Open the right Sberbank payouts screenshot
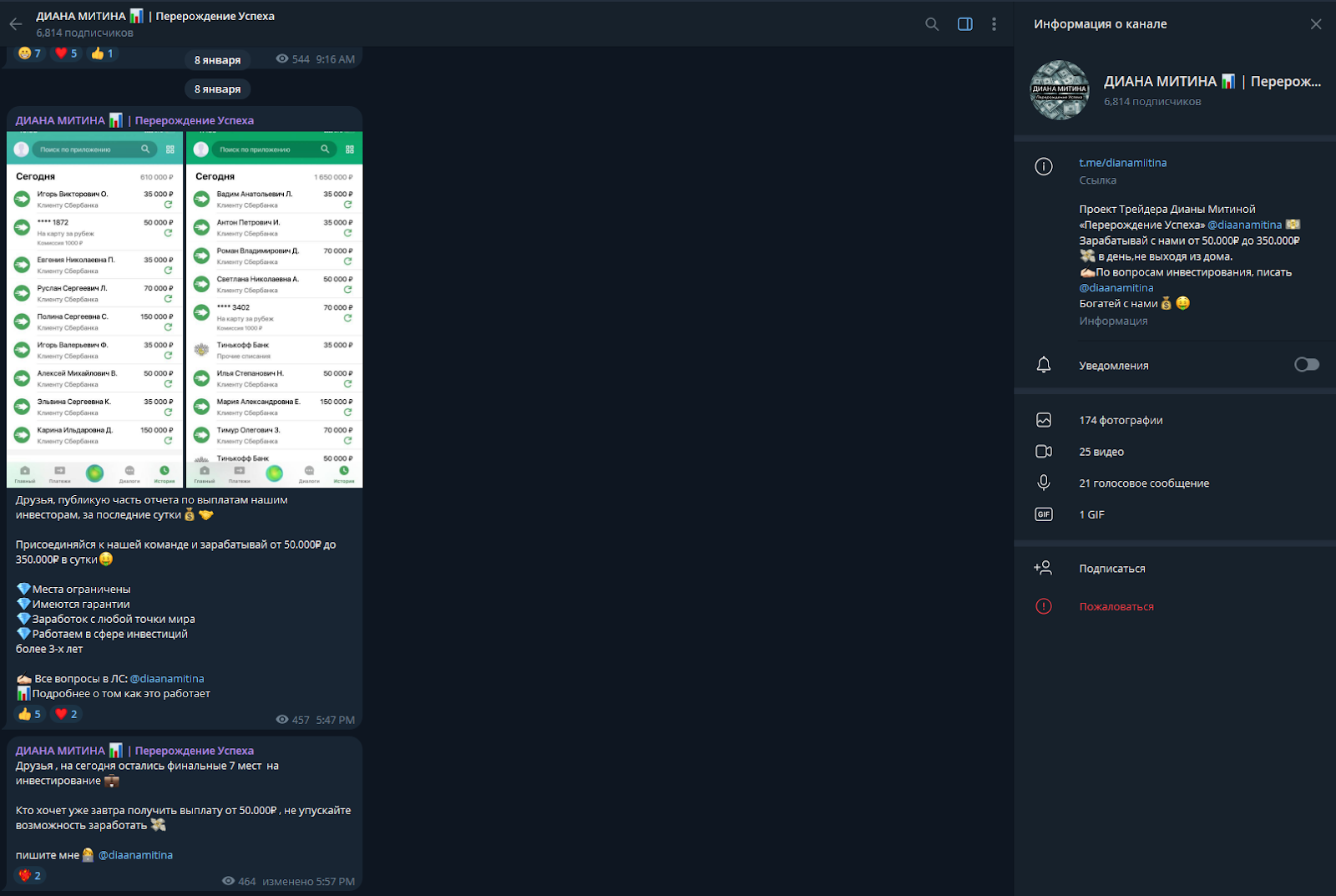1336x896 pixels. [x=274, y=310]
